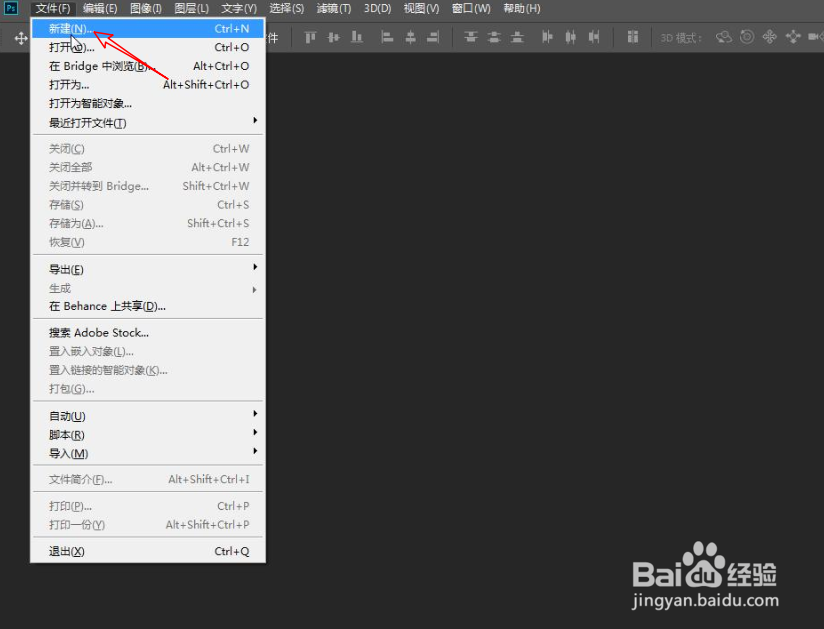Click 3D scale camera icon
Image resolution: width=824 pixels, height=629 pixels.
point(816,37)
